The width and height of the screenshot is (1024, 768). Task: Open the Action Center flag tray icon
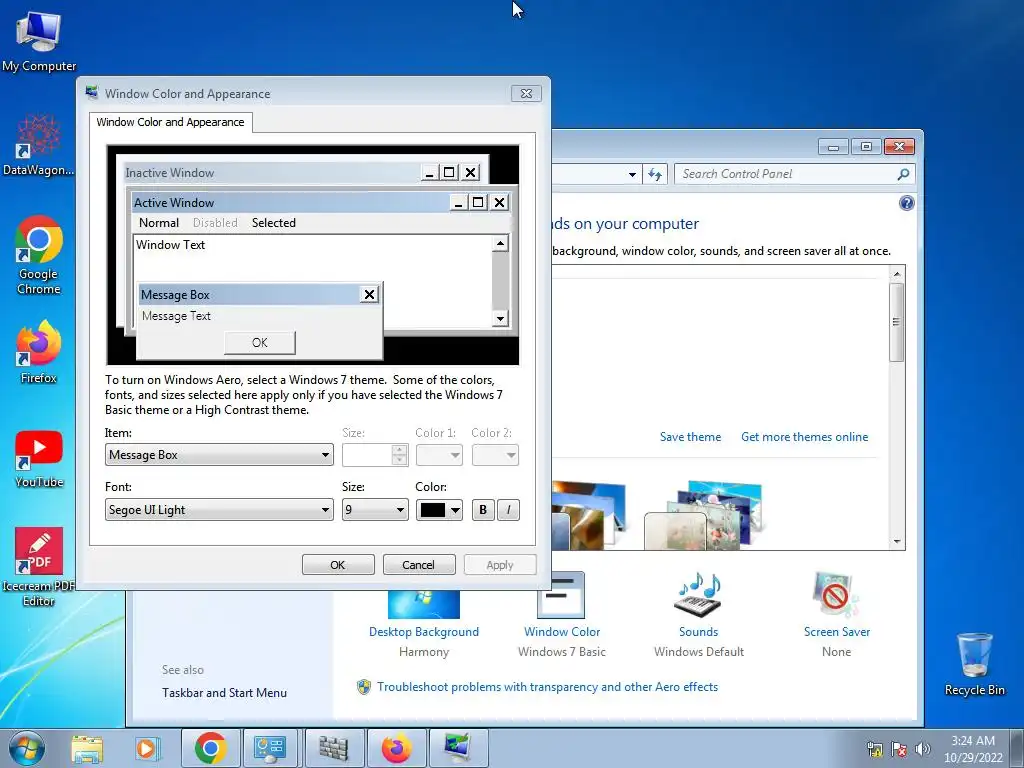point(899,749)
